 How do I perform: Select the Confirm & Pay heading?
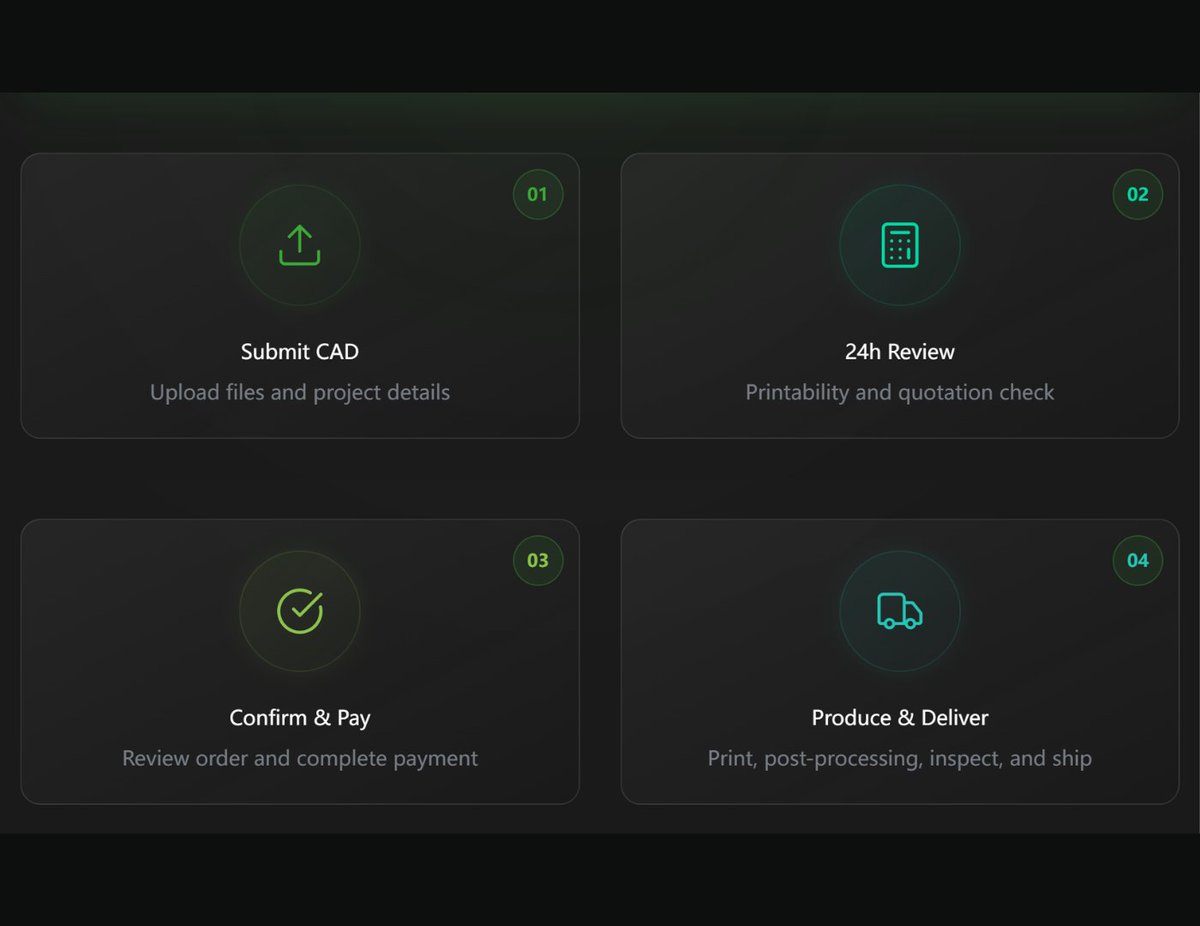click(x=300, y=718)
